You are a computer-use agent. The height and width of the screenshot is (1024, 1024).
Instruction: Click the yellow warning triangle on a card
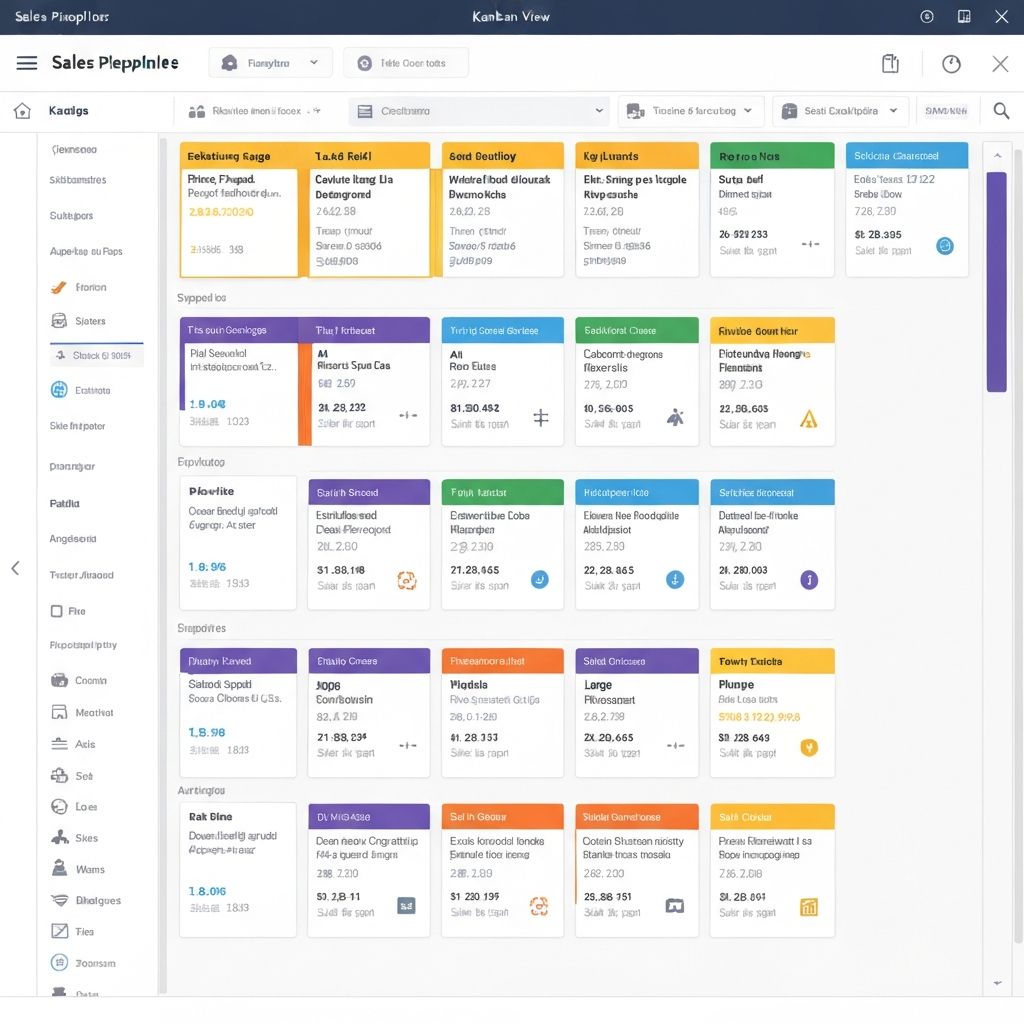point(809,418)
